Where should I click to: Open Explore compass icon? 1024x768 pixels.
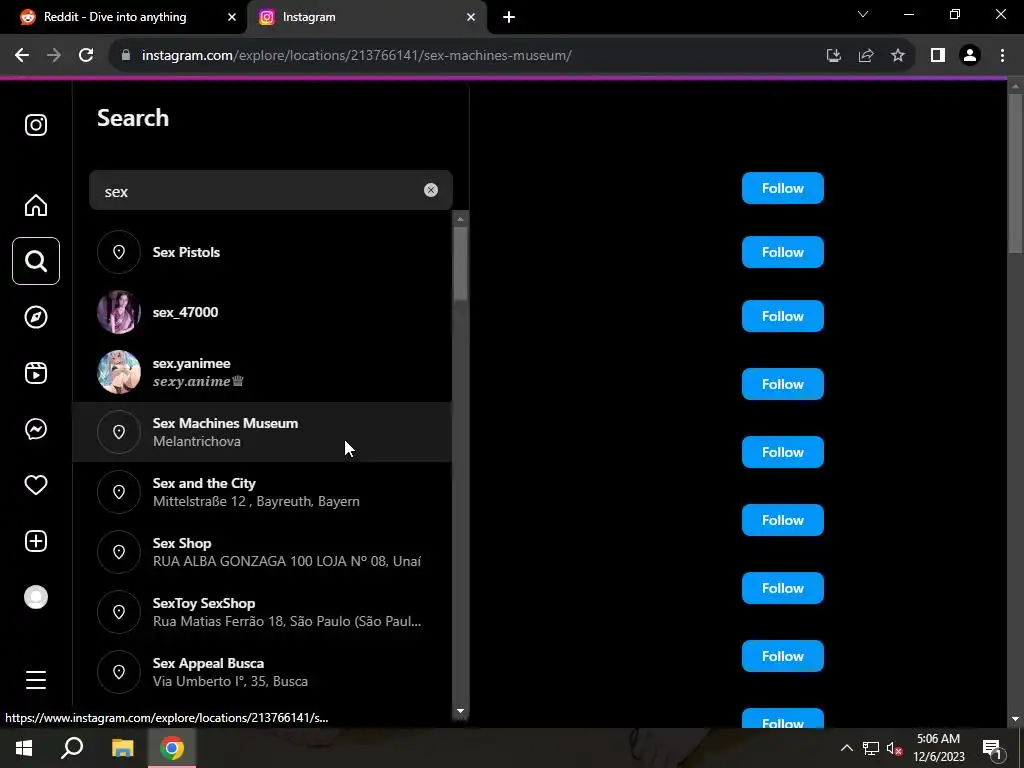coord(36,317)
